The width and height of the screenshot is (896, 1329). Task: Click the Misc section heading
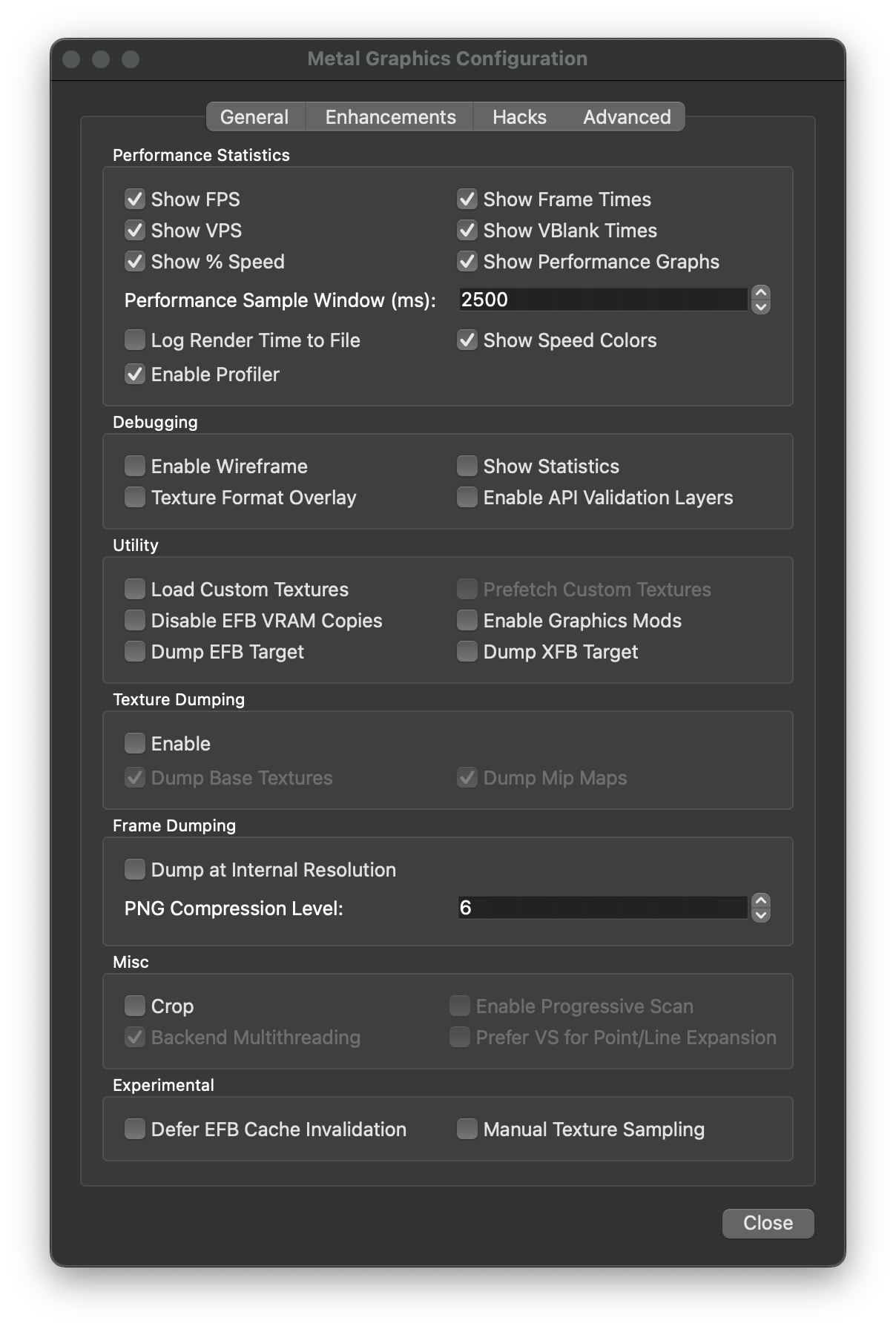pyautogui.click(x=131, y=962)
